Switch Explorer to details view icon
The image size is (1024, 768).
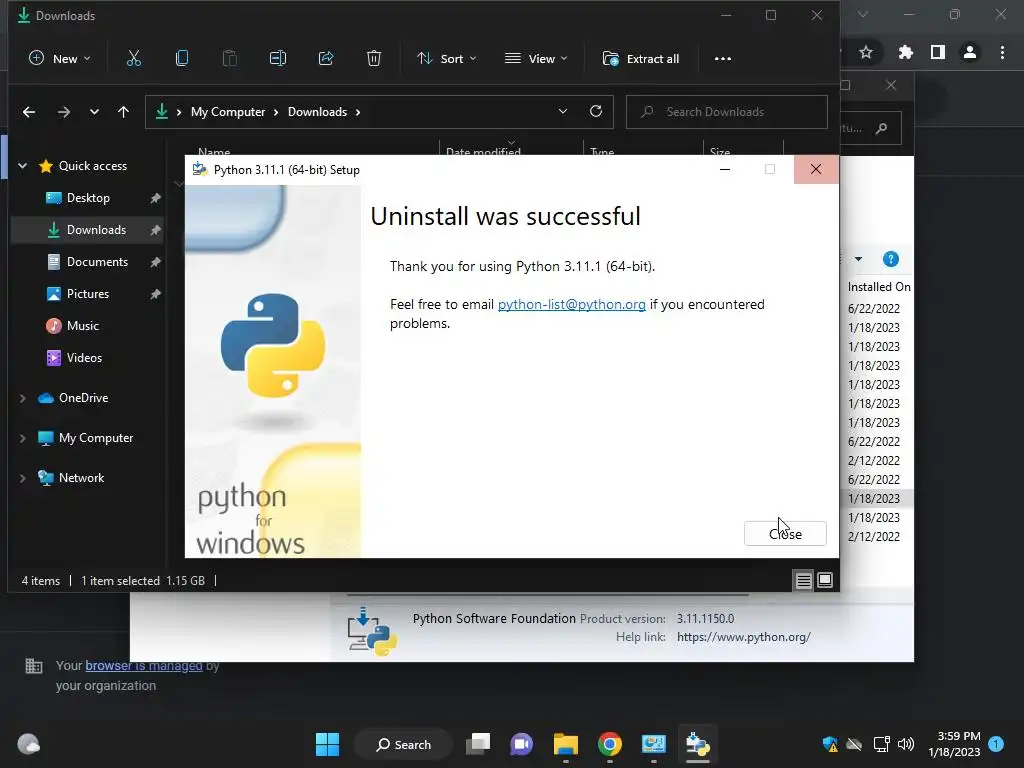point(803,580)
